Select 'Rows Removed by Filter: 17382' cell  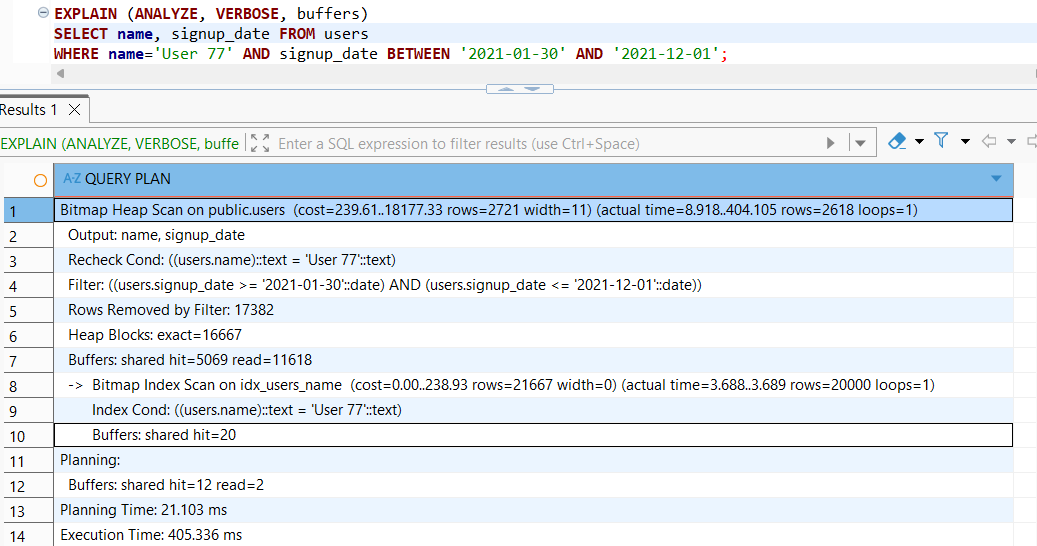pos(533,310)
